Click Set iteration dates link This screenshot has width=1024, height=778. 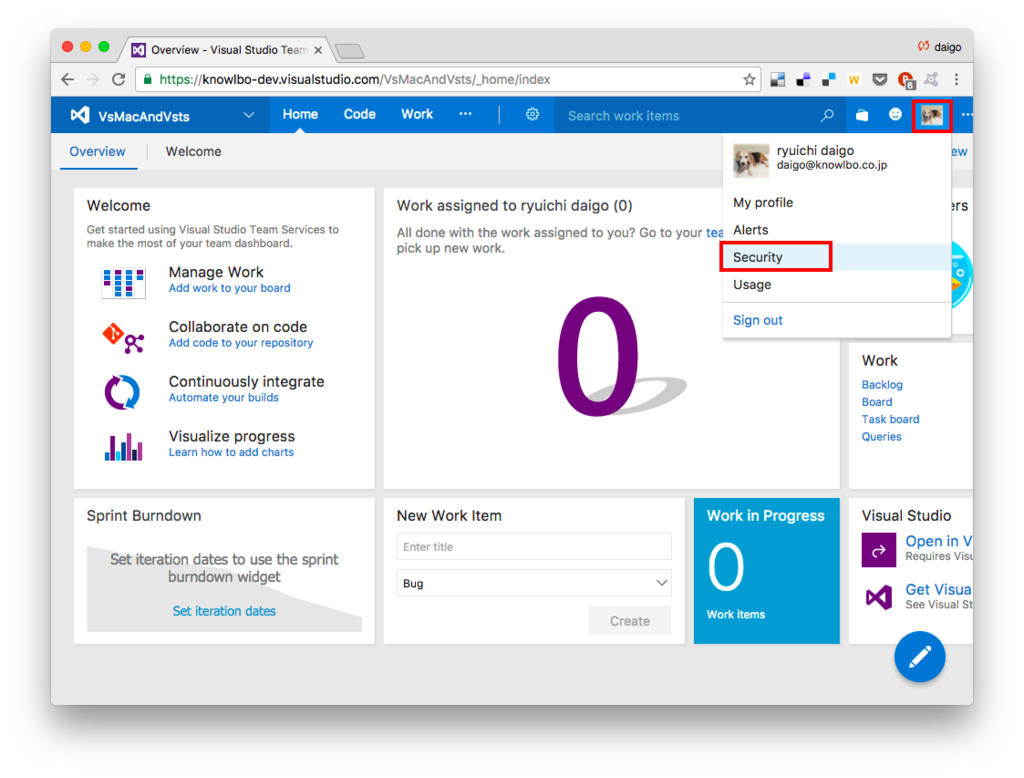point(224,611)
